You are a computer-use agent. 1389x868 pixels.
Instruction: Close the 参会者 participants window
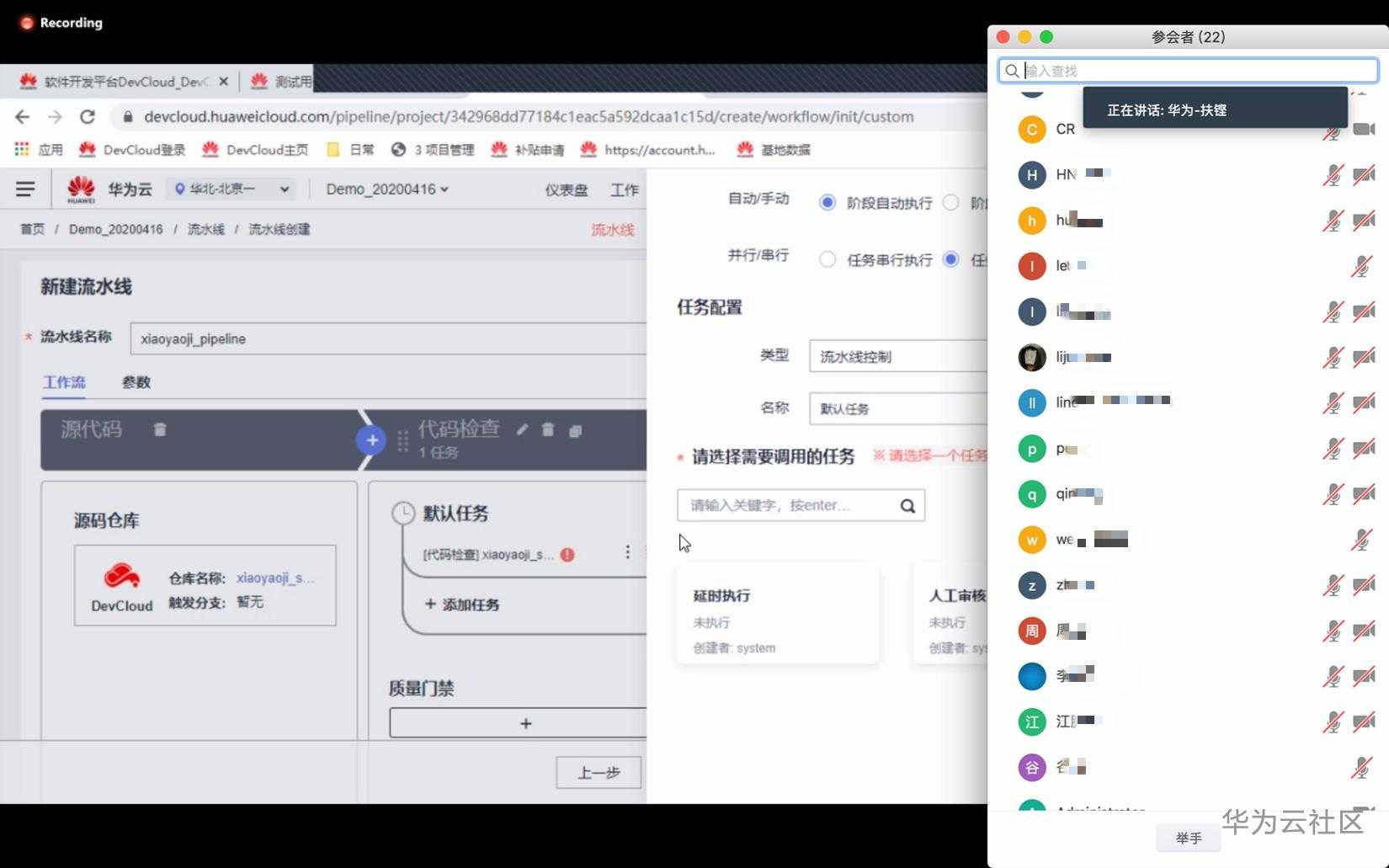[1003, 37]
